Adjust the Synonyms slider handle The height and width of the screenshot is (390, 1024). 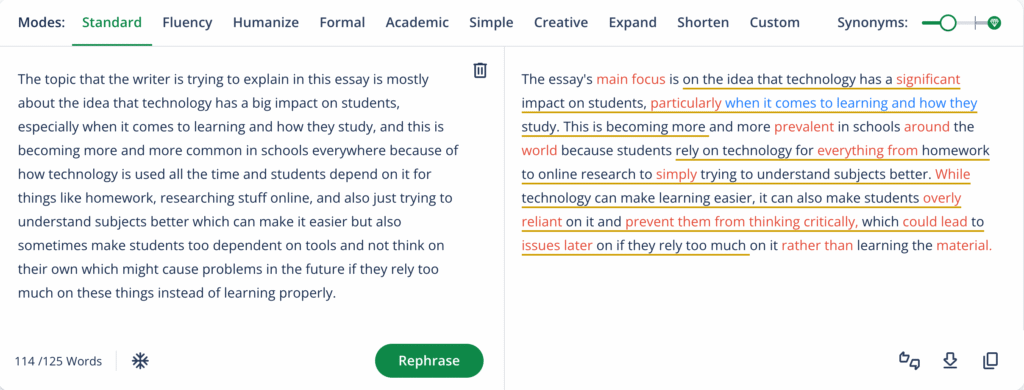(947, 23)
